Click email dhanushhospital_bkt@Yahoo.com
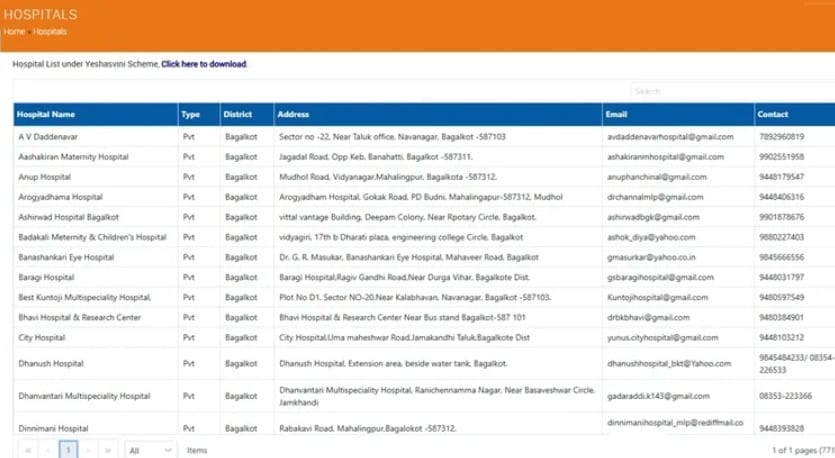The height and width of the screenshot is (458, 835). [669, 364]
